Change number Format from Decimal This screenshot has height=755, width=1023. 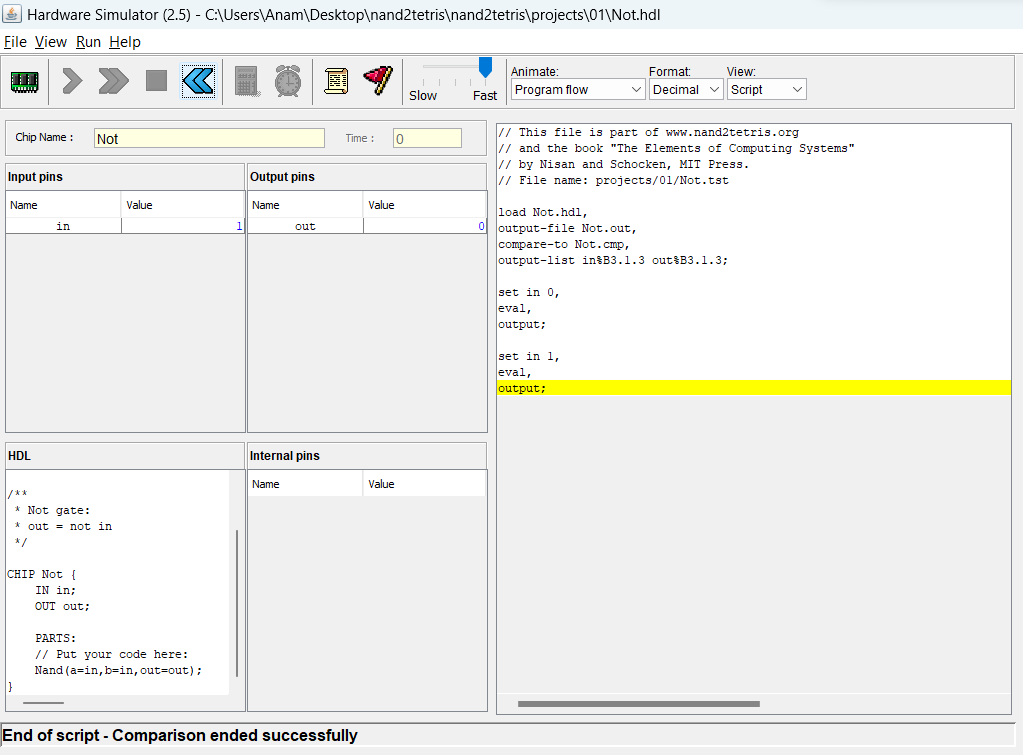point(686,89)
